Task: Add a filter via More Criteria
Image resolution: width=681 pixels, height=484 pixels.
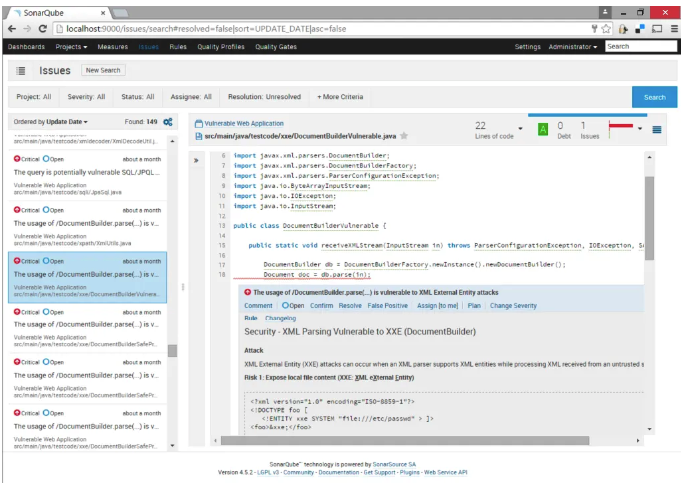Action: coord(340,97)
